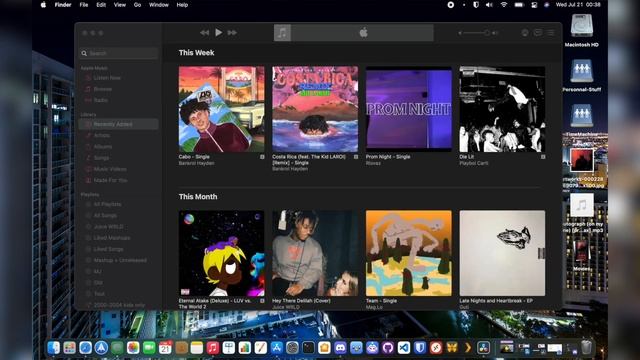Click the Prom Night - Single title

(x=388, y=157)
